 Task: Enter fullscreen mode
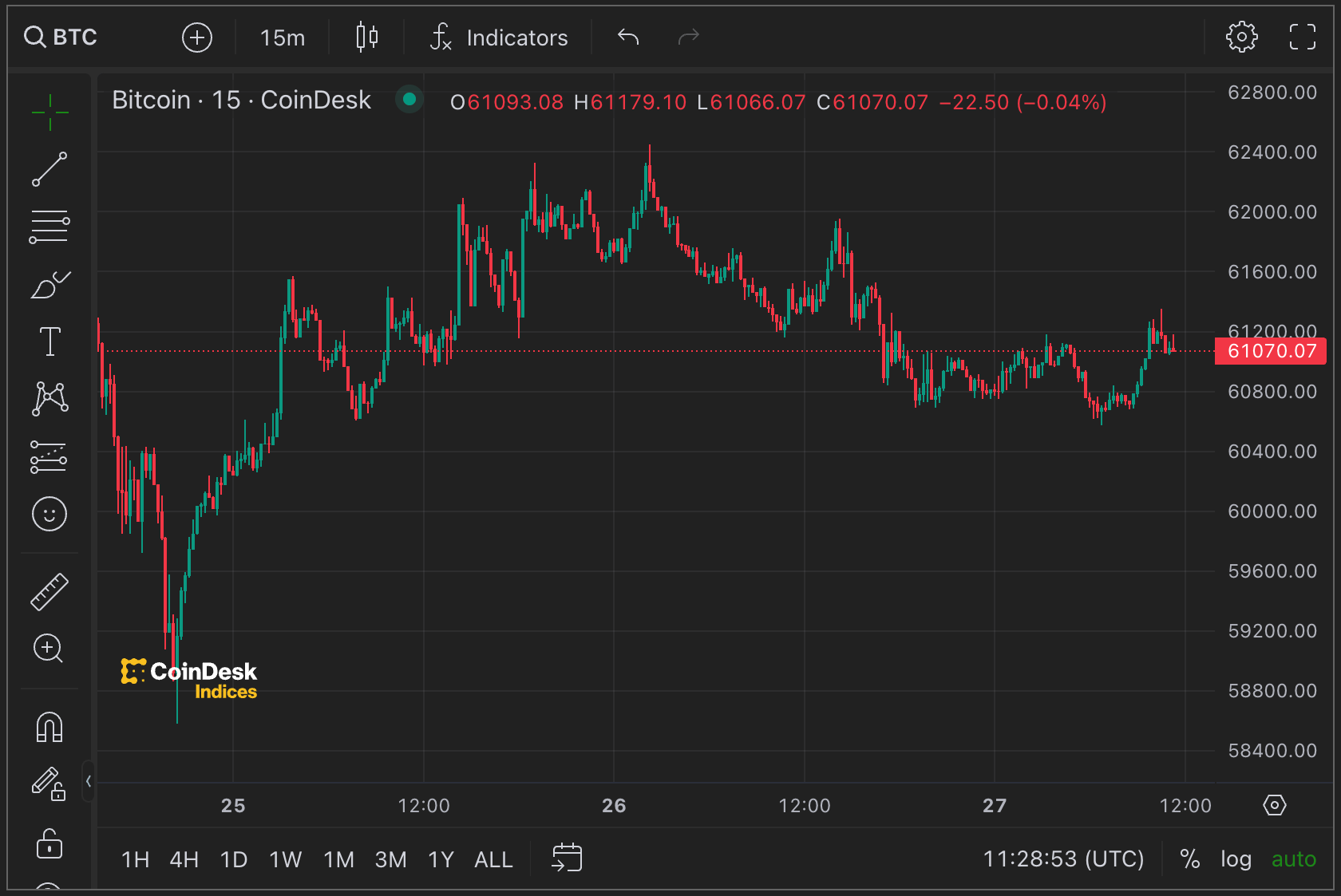1303,37
